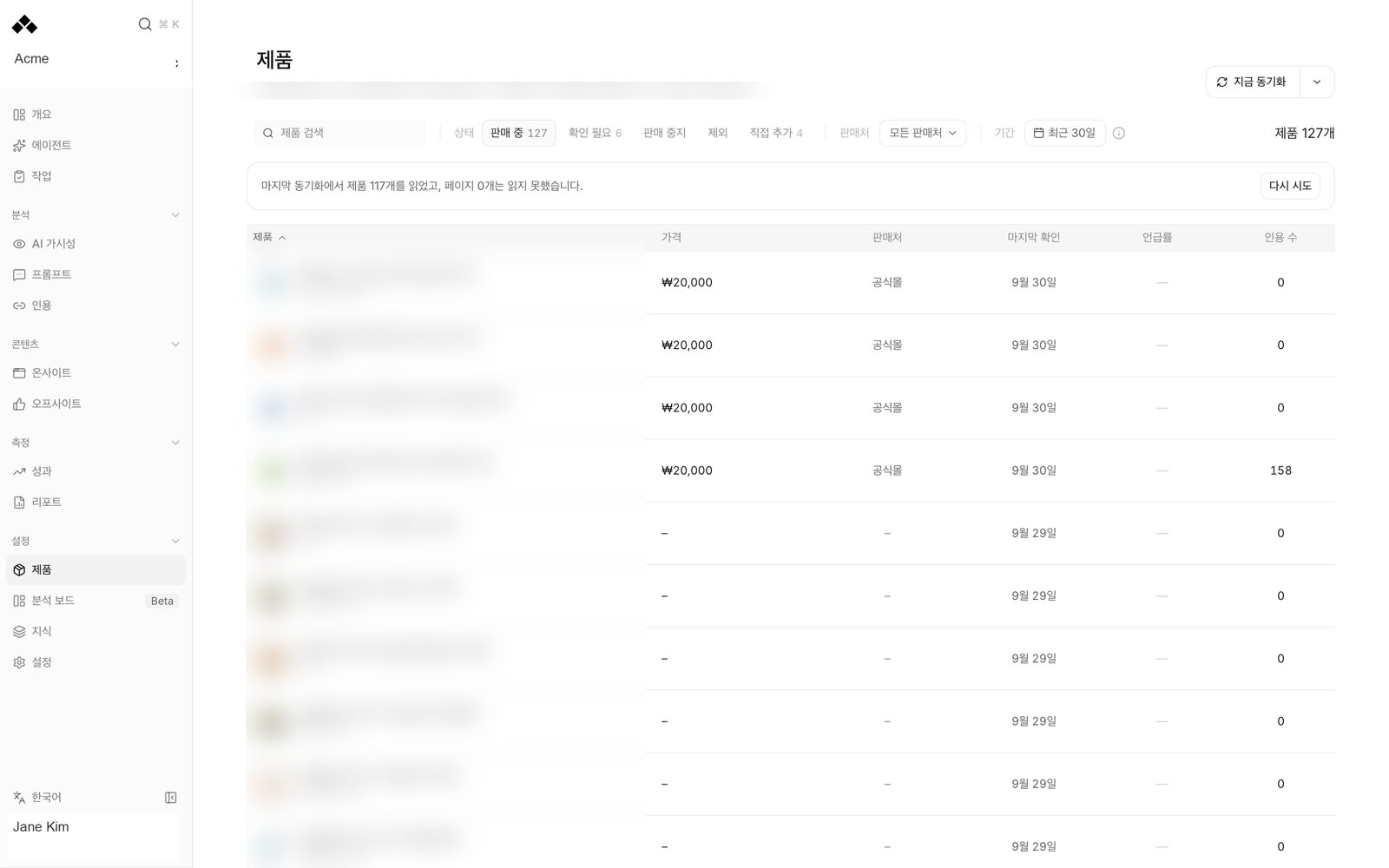Viewport: 1389px width, 868px height.
Task: Click the 가격 column header
Action: (671, 237)
